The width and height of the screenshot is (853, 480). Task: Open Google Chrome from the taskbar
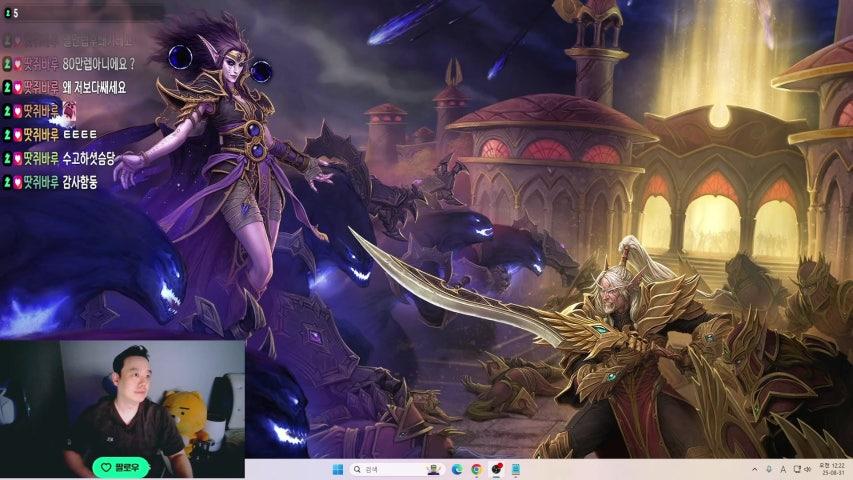[x=477, y=469]
